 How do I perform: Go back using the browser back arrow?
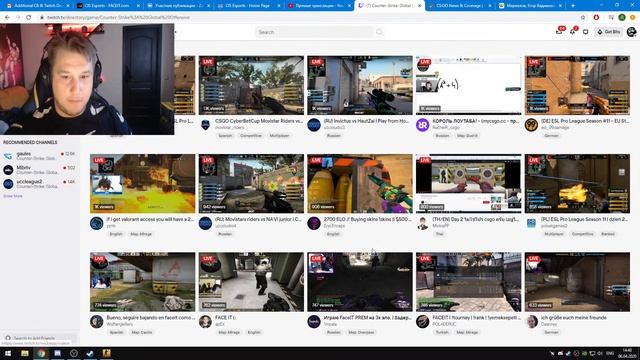(x=7, y=18)
